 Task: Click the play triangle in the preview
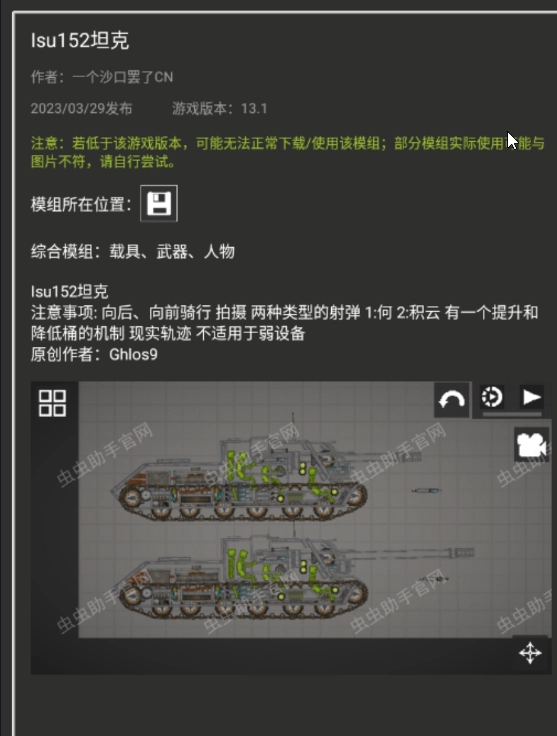532,397
